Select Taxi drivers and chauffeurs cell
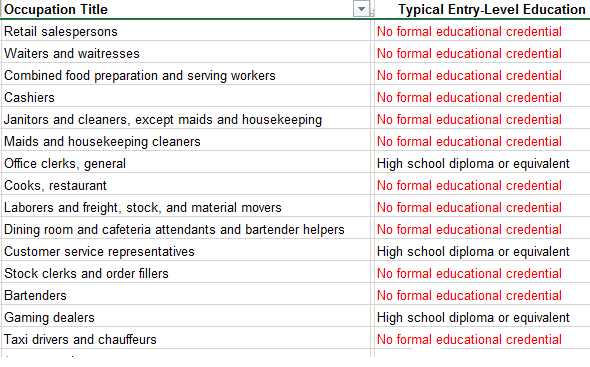 coord(186,339)
